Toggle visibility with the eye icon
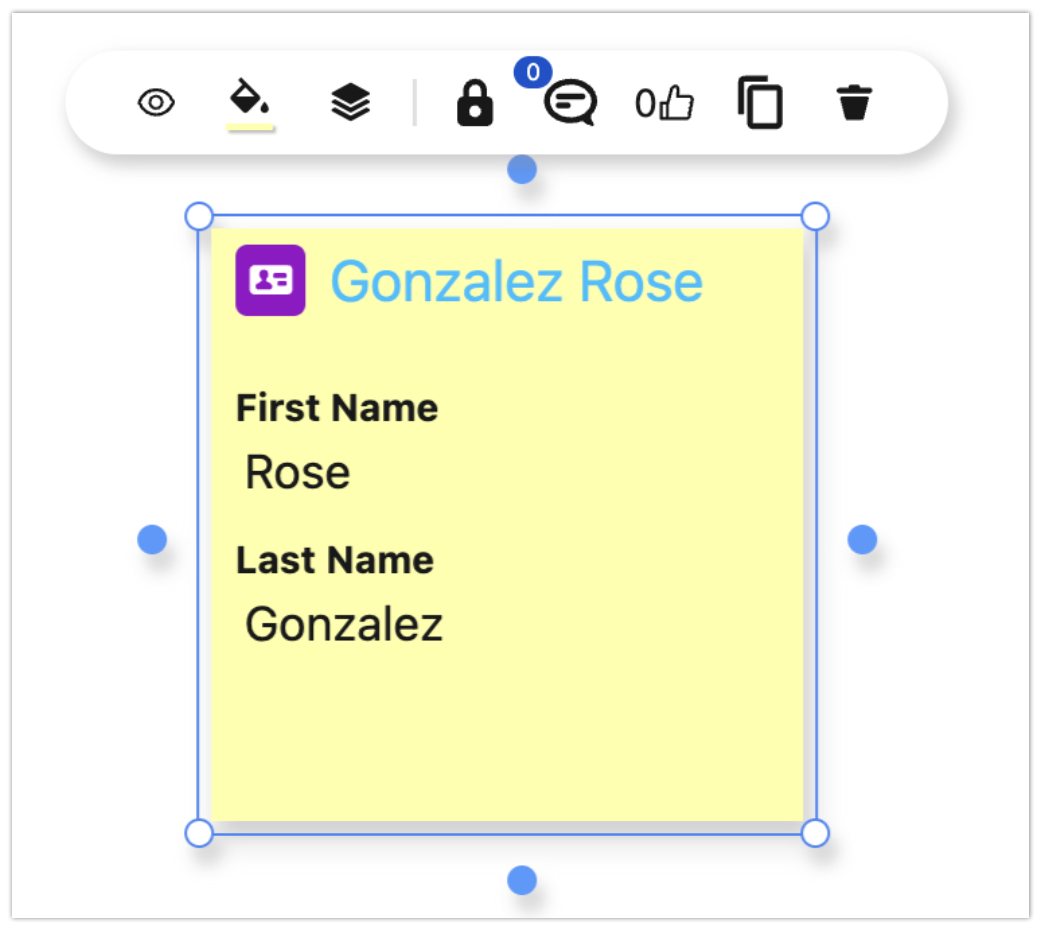The image size is (1046, 934). (x=156, y=102)
